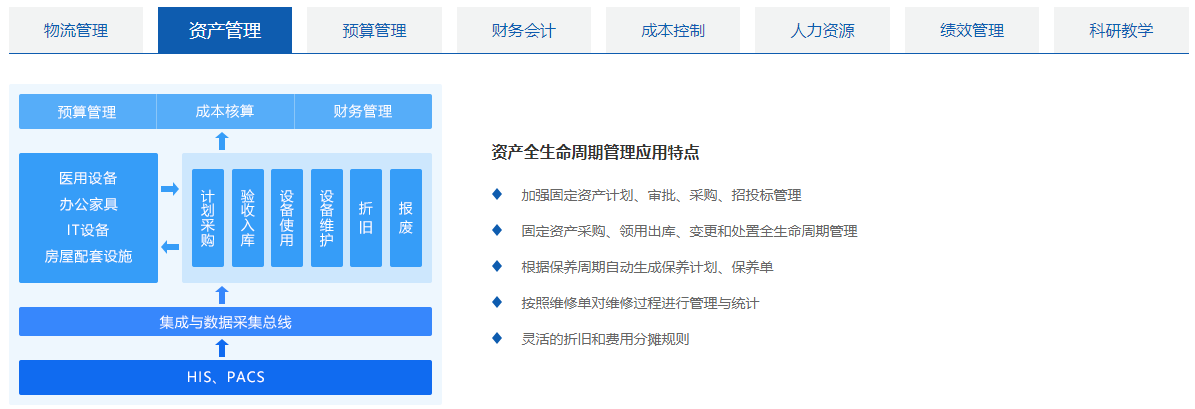Select the 计划采购 process block
1195x409 pixels.
coord(208,218)
